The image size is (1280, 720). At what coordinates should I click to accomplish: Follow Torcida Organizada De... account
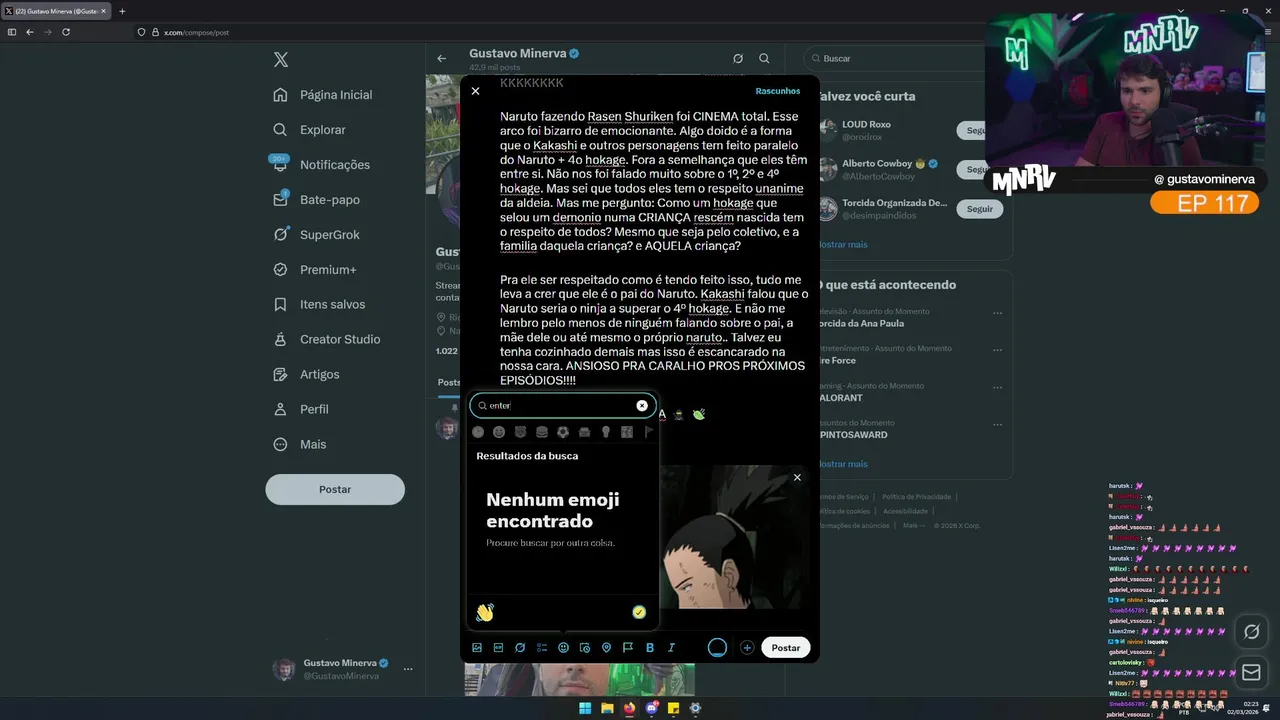pyautogui.click(x=980, y=209)
